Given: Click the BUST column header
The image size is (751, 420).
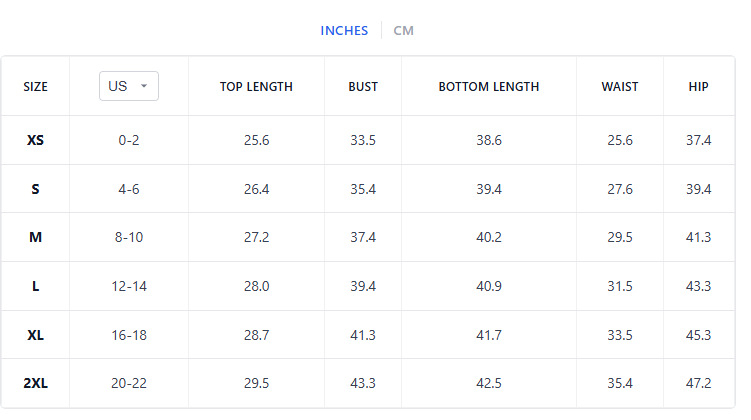Looking at the screenshot, I should (363, 87).
